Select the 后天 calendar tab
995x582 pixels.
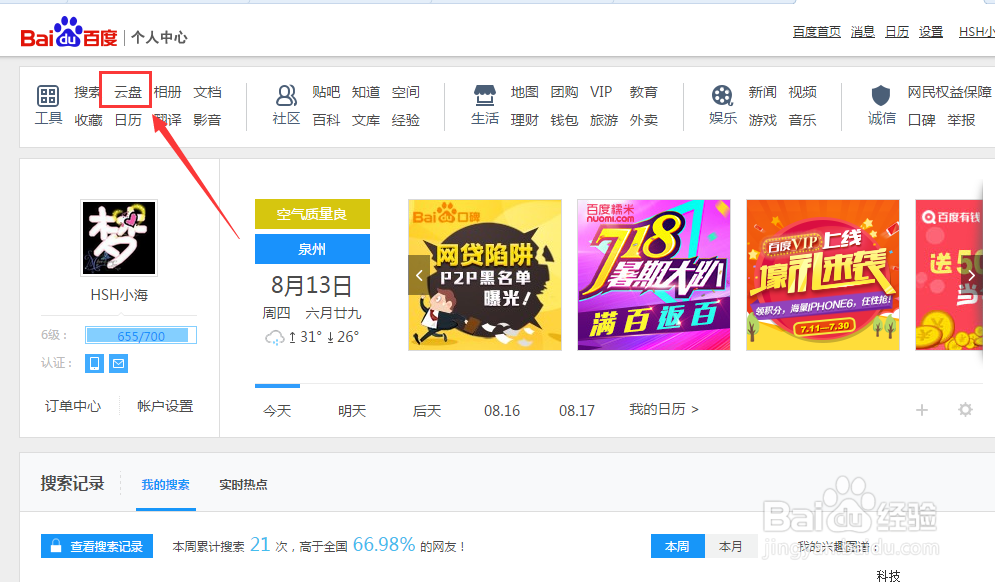(426, 411)
